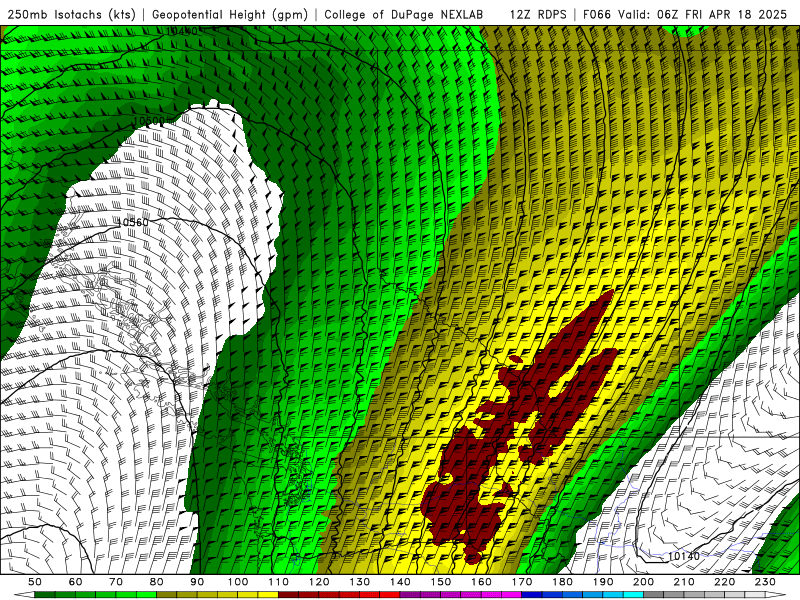Screen dimensions: 800x600
Task: Click the 180 value on the colorbar scale
Action: 562,582
